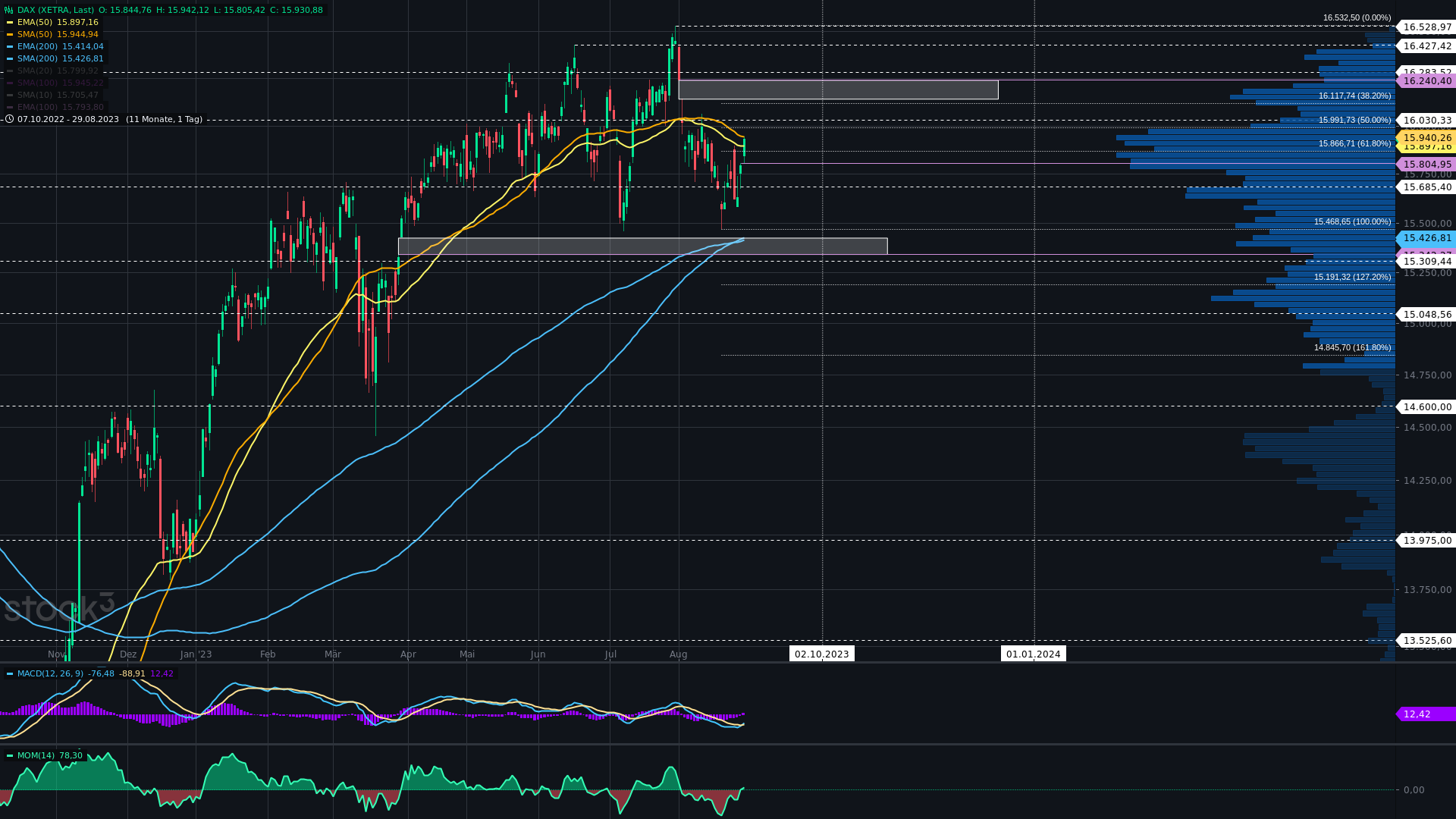Select the EMA(200) legend entry
The width and height of the screenshot is (1456, 819).
tap(37, 47)
